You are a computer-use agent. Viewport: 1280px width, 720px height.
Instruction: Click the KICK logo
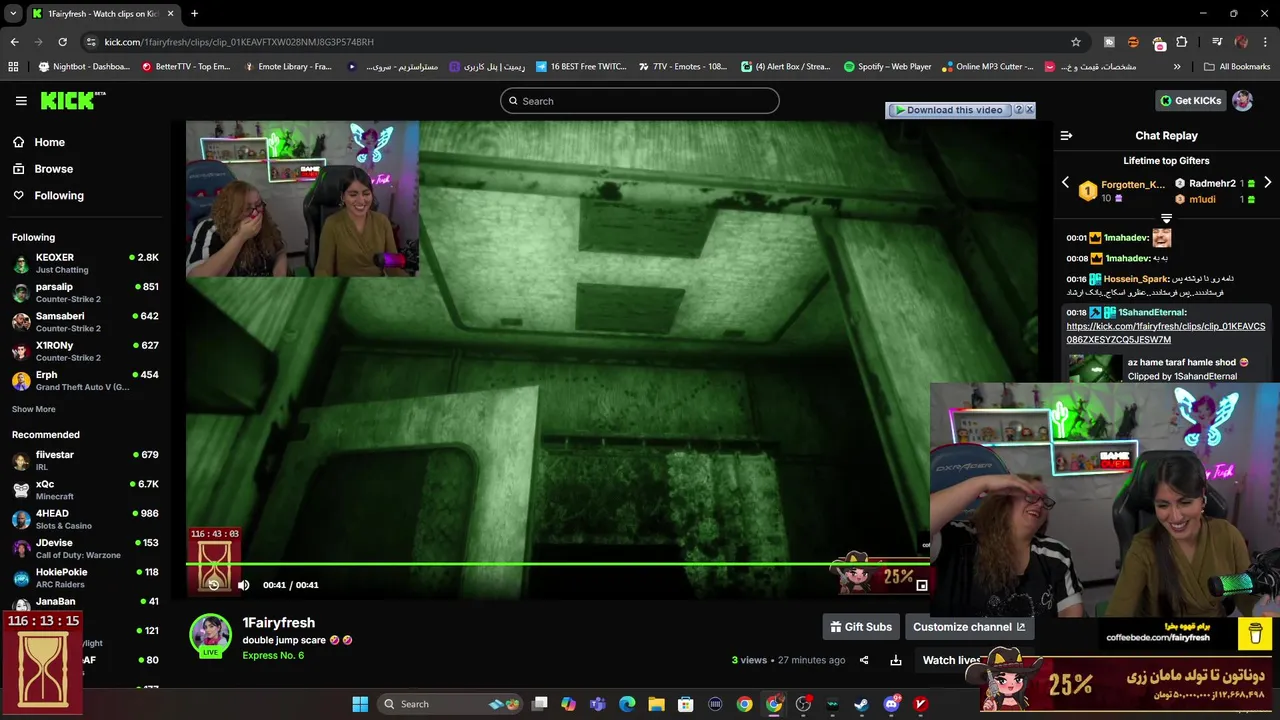(73, 100)
